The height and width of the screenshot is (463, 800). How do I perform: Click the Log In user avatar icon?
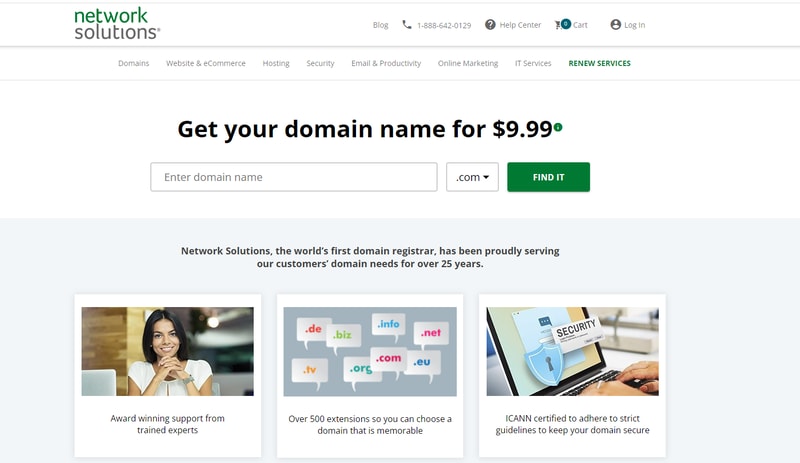[616, 25]
